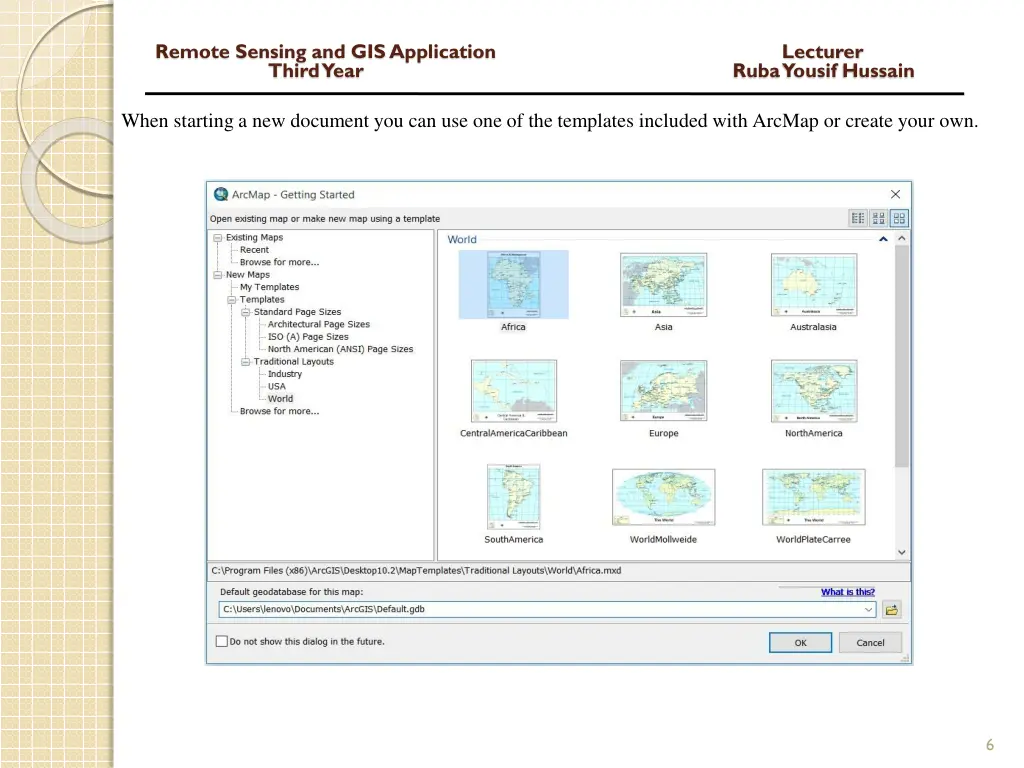This screenshot has height=768, width=1024.
Task: Select North American (ANSI) Page Sizes
Action: pos(340,349)
